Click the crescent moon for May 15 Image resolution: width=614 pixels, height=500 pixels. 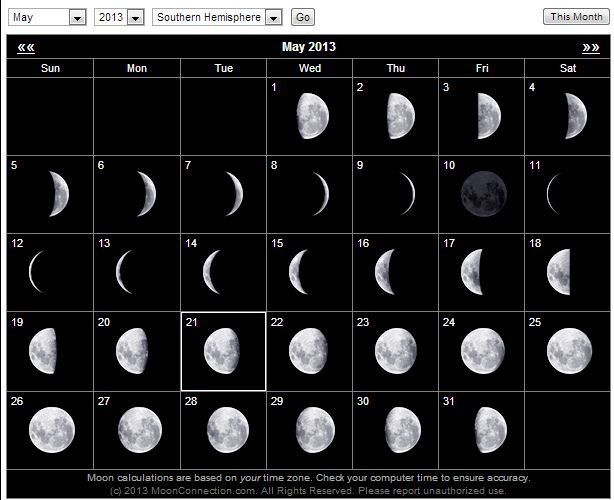[x=299, y=272]
